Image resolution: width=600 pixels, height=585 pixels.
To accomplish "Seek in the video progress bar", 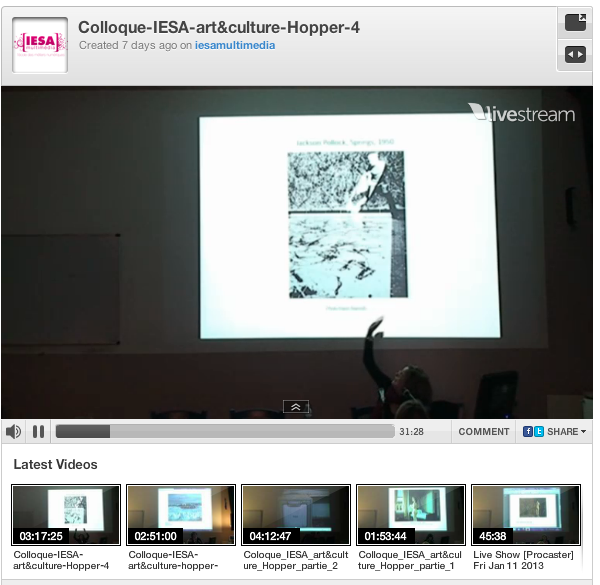I will (x=225, y=432).
